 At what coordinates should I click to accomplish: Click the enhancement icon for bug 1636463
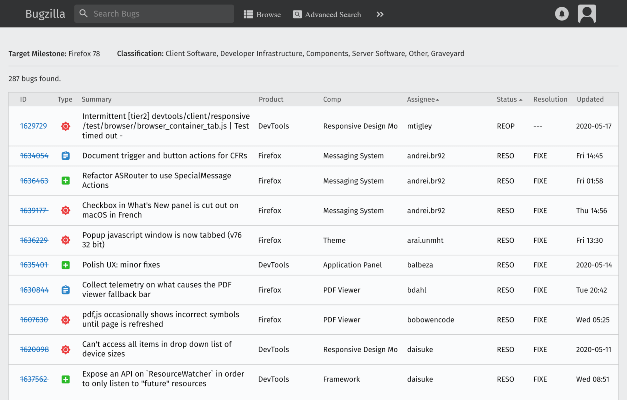[x=66, y=181]
